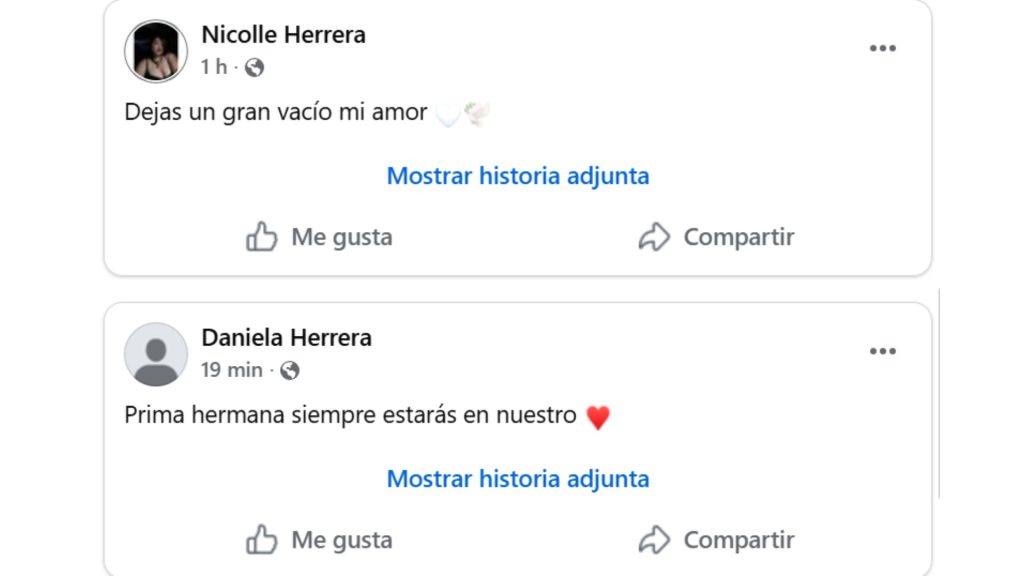
Task: Open the three-dot options menu on Nicolle's post
Action: tap(882, 47)
